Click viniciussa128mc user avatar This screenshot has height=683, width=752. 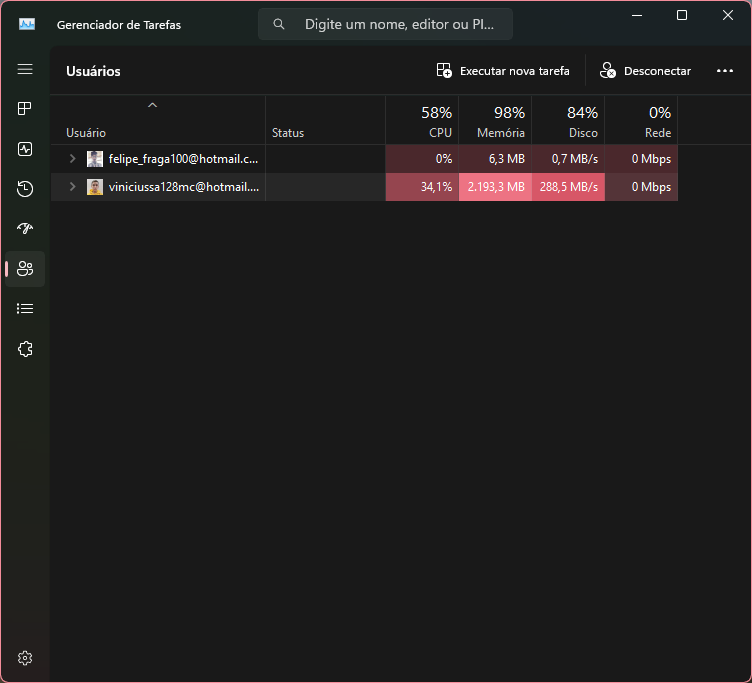tap(95, 187)
